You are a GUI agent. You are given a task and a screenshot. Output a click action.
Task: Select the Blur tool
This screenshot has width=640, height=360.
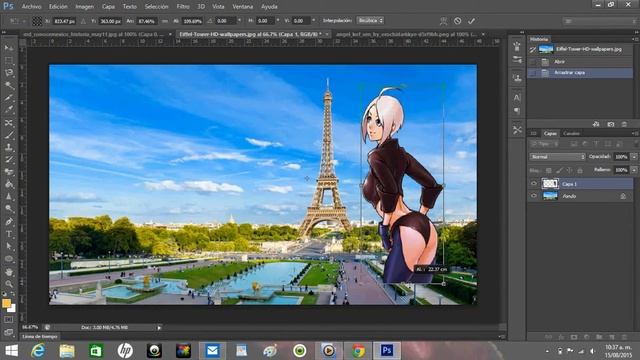[9, 197]
